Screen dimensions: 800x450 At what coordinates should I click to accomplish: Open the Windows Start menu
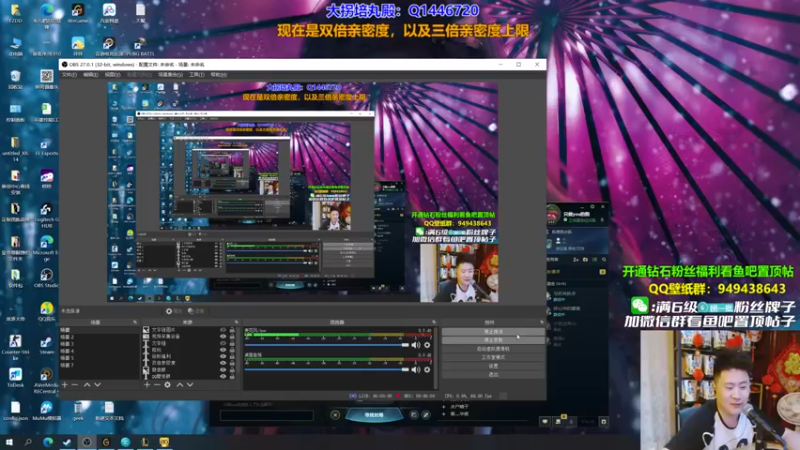pyautogui.click(x=9, y=442)
